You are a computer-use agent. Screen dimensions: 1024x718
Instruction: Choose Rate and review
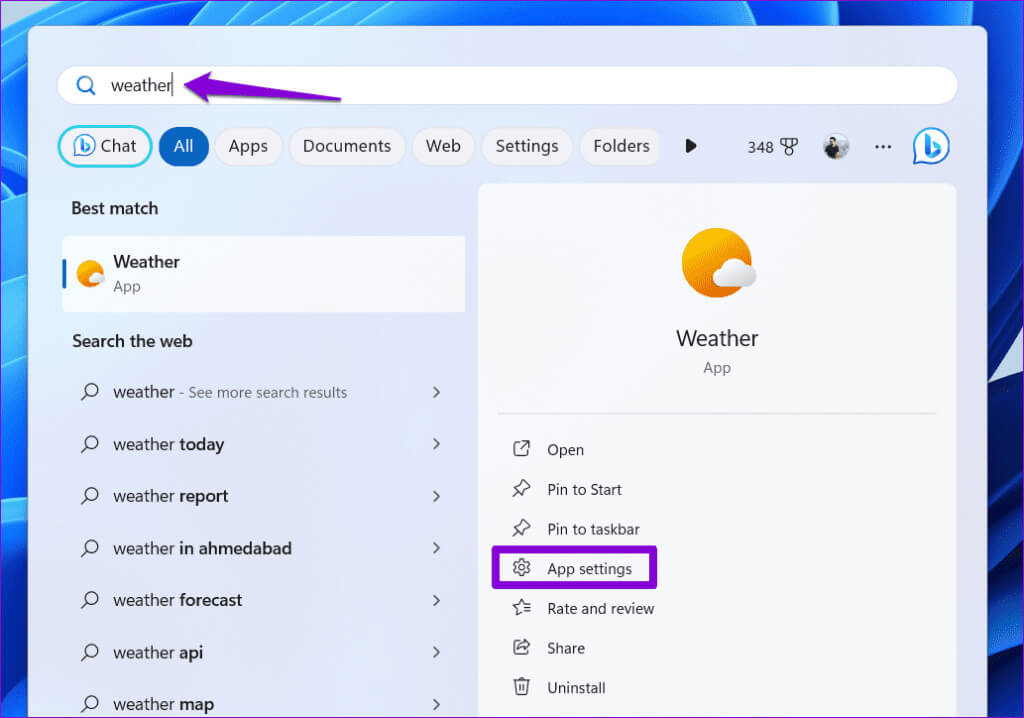601,609
